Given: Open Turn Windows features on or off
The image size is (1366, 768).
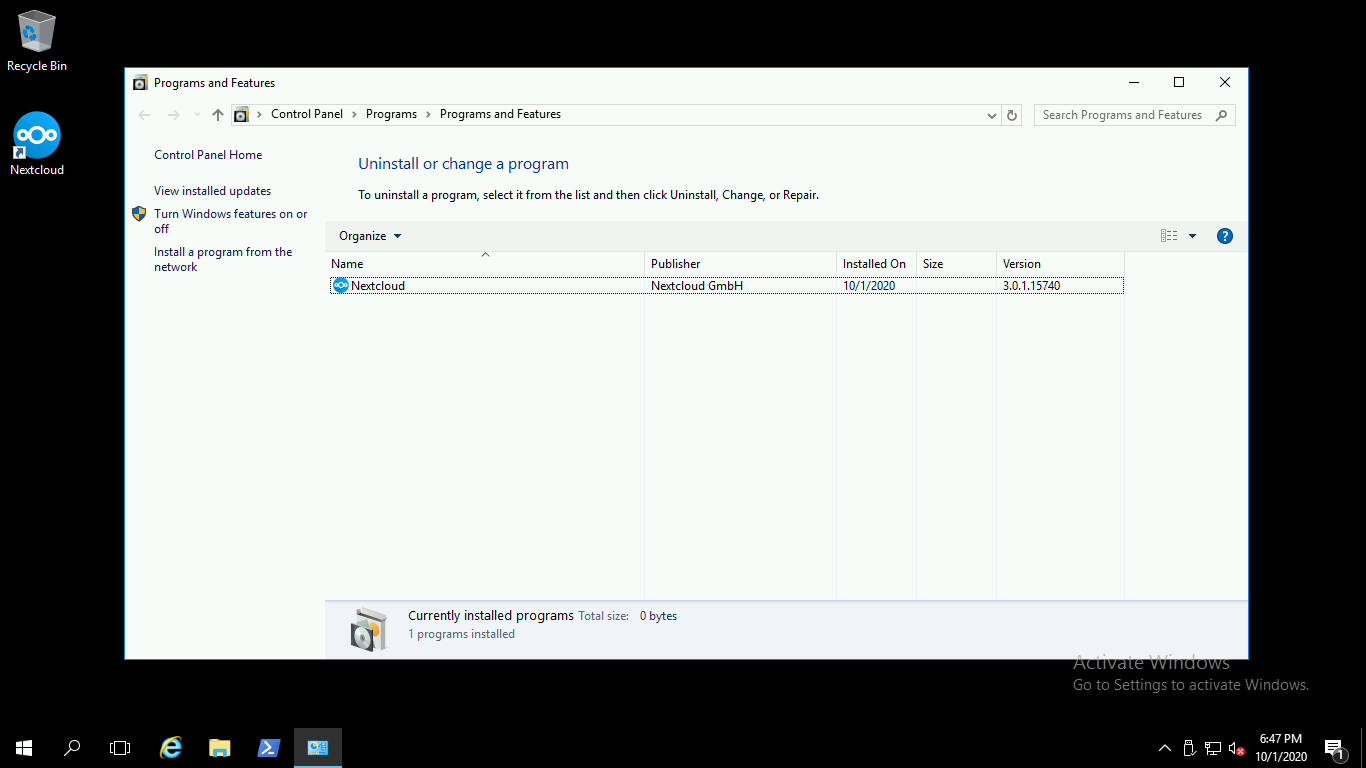Looking at the screenshot, I should tap(230, 221).
